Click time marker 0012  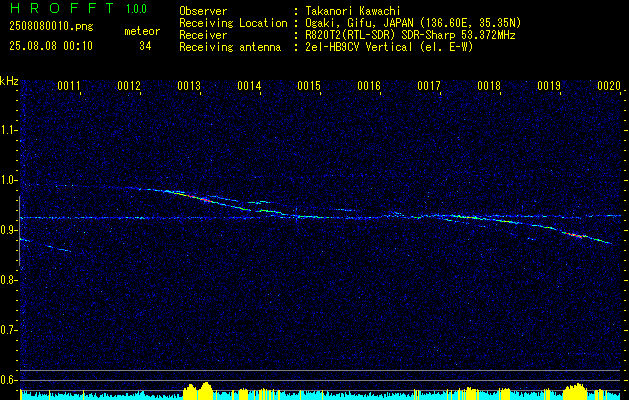pos(129,86)
